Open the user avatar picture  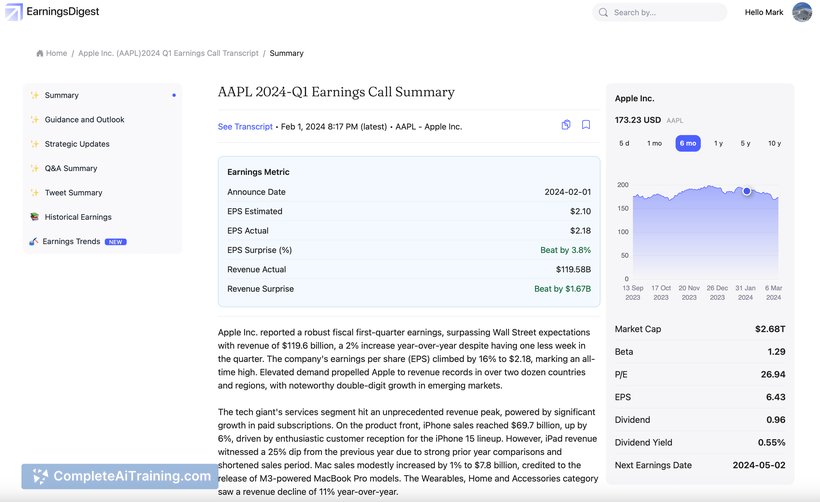802,12
